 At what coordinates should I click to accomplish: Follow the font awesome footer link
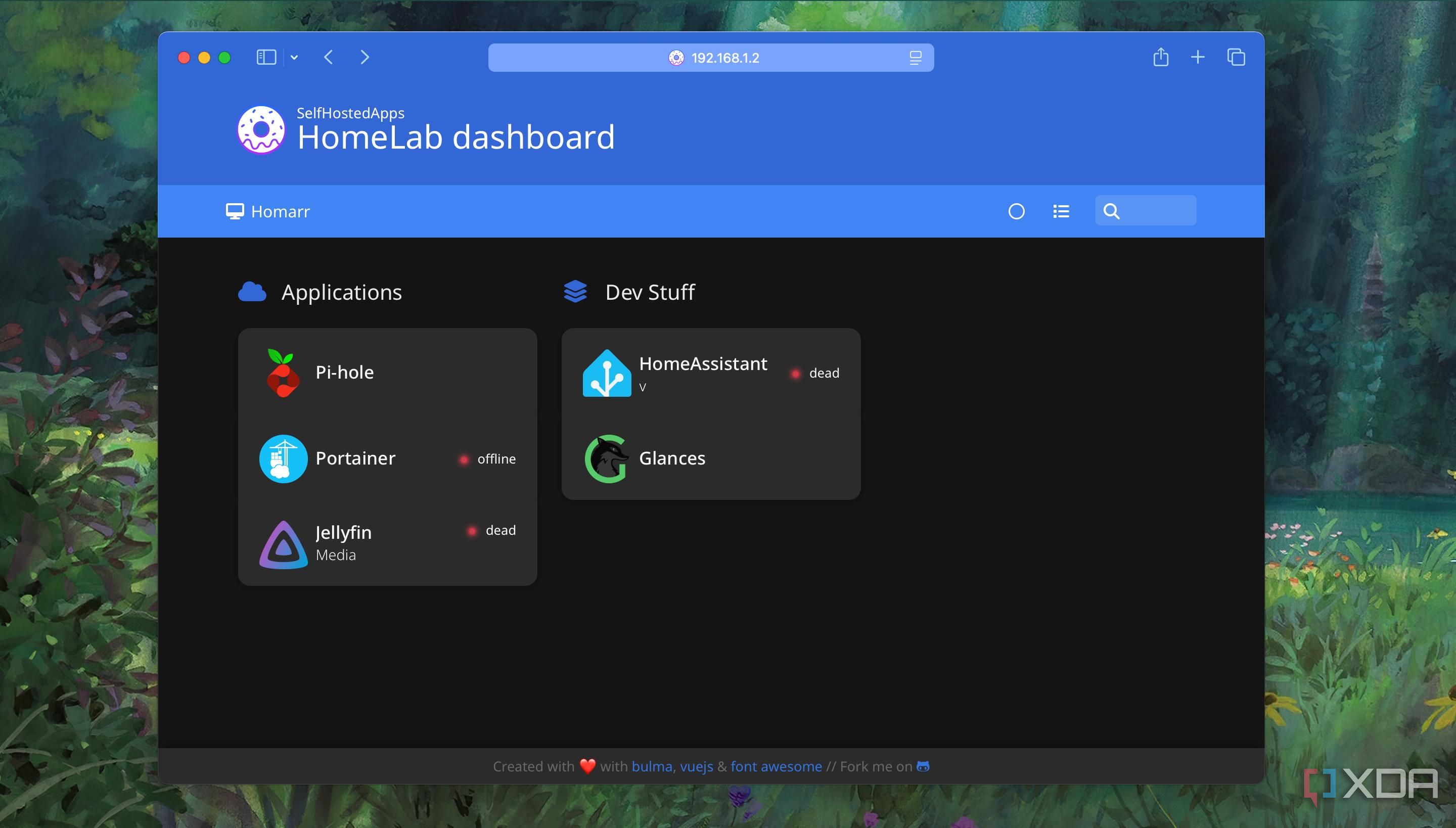click(x=777, y=766)
